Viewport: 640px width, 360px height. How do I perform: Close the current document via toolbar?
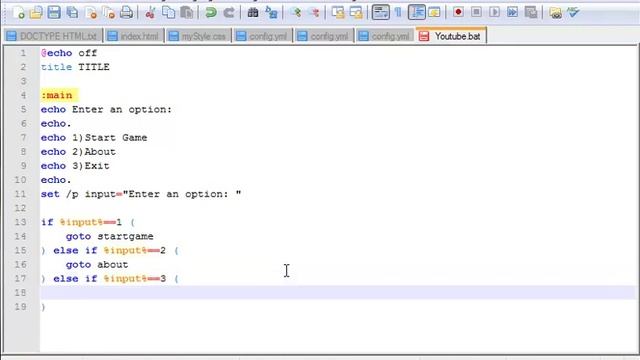91,13
